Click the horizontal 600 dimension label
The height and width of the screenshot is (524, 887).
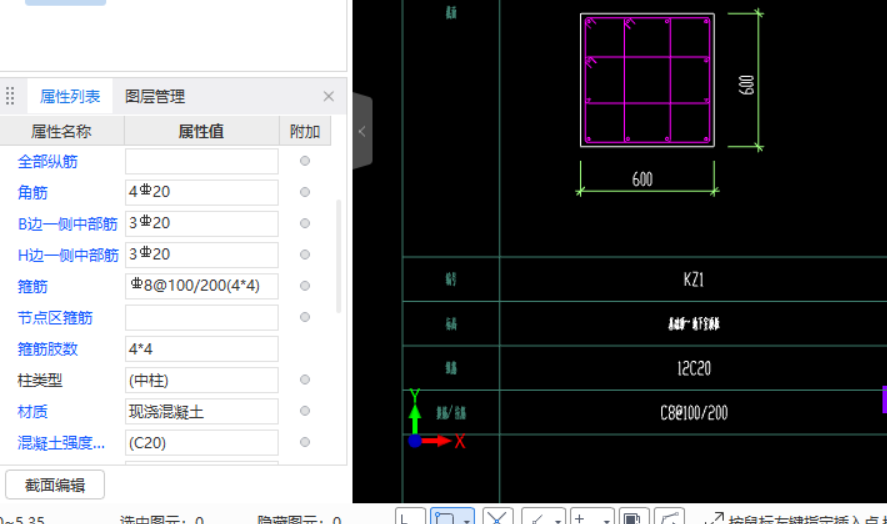tap(643, 179)
